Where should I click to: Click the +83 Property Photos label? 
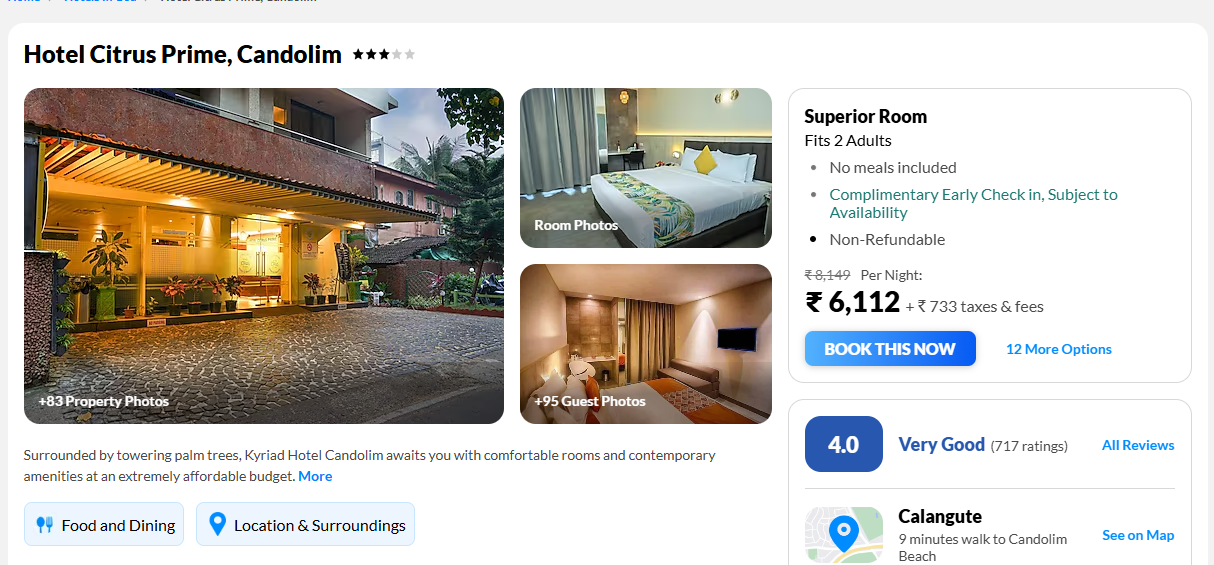tap(104, 401)
